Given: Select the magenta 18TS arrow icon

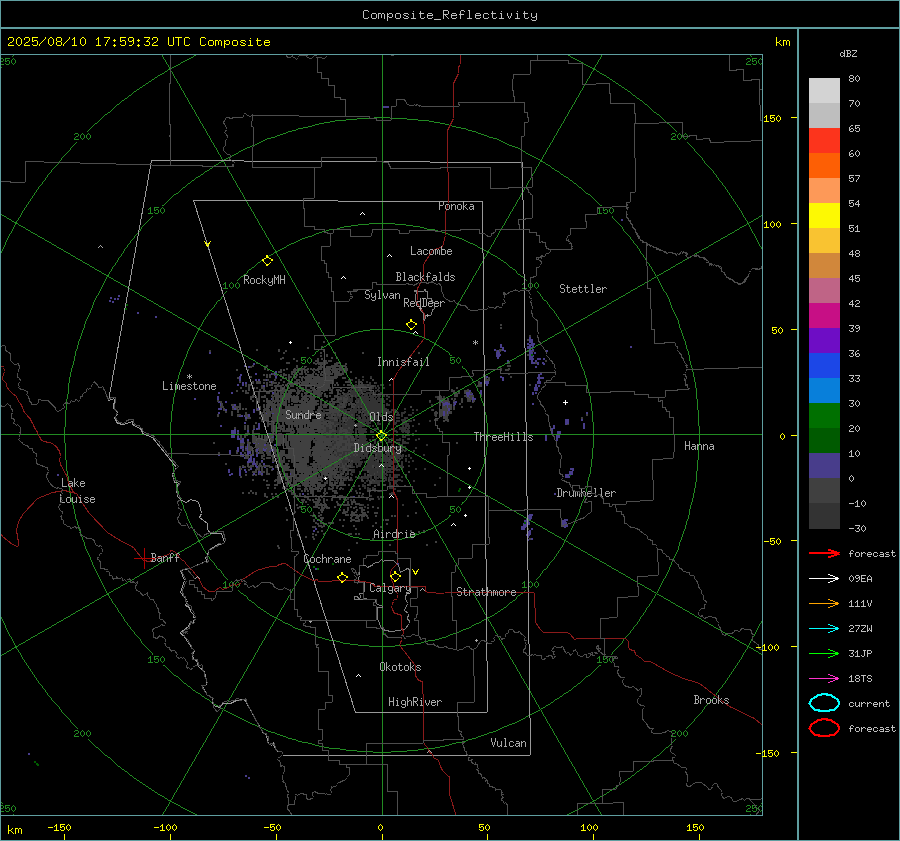Looking at the screenshot, I should [824, 679].
